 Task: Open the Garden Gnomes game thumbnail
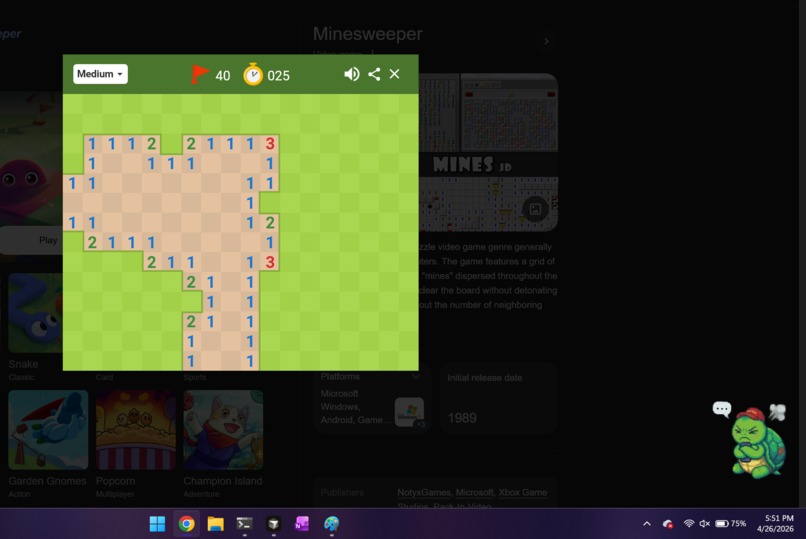[x=48, y=430]
